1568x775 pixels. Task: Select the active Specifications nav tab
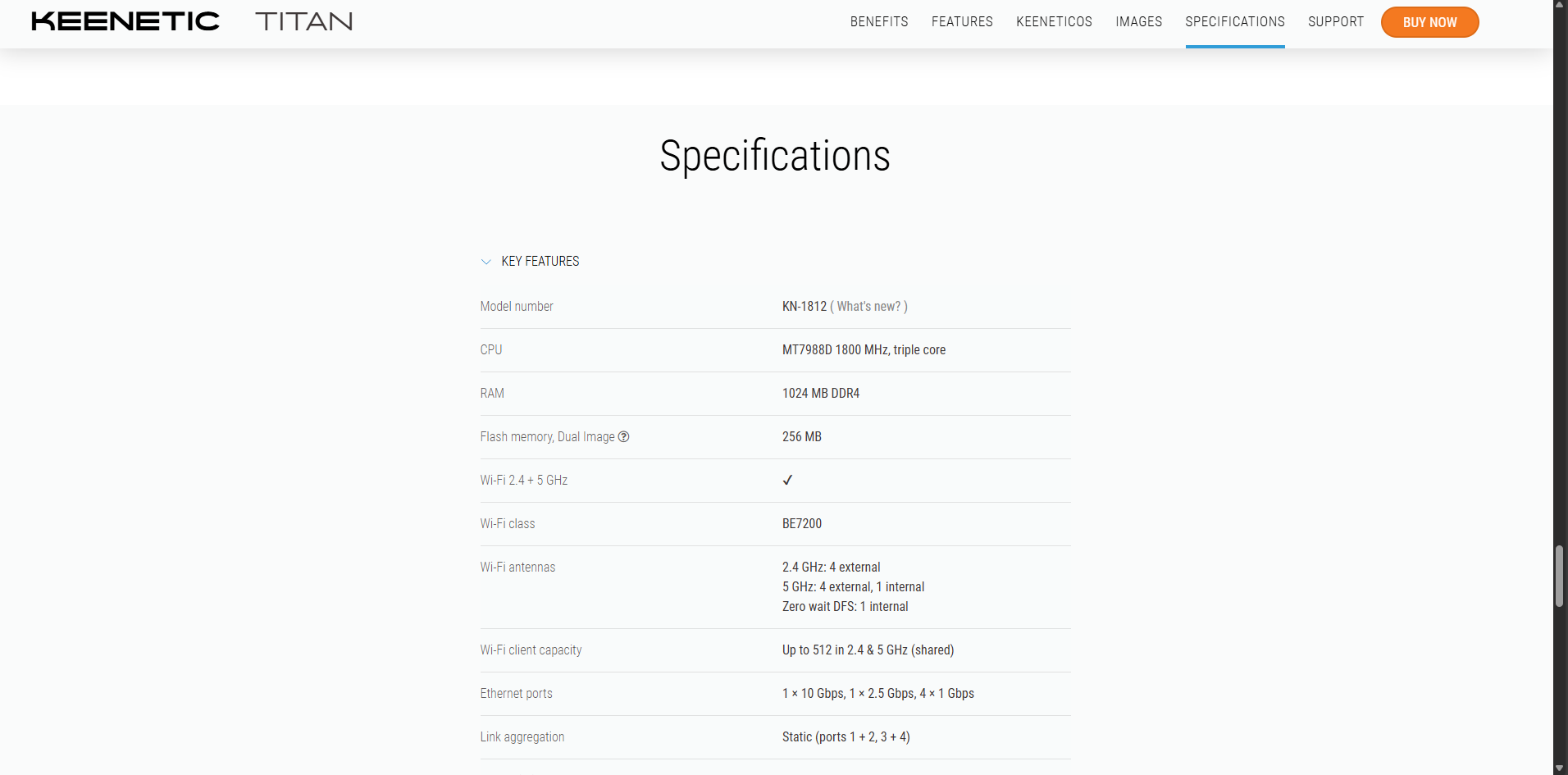coord(1234,22)
